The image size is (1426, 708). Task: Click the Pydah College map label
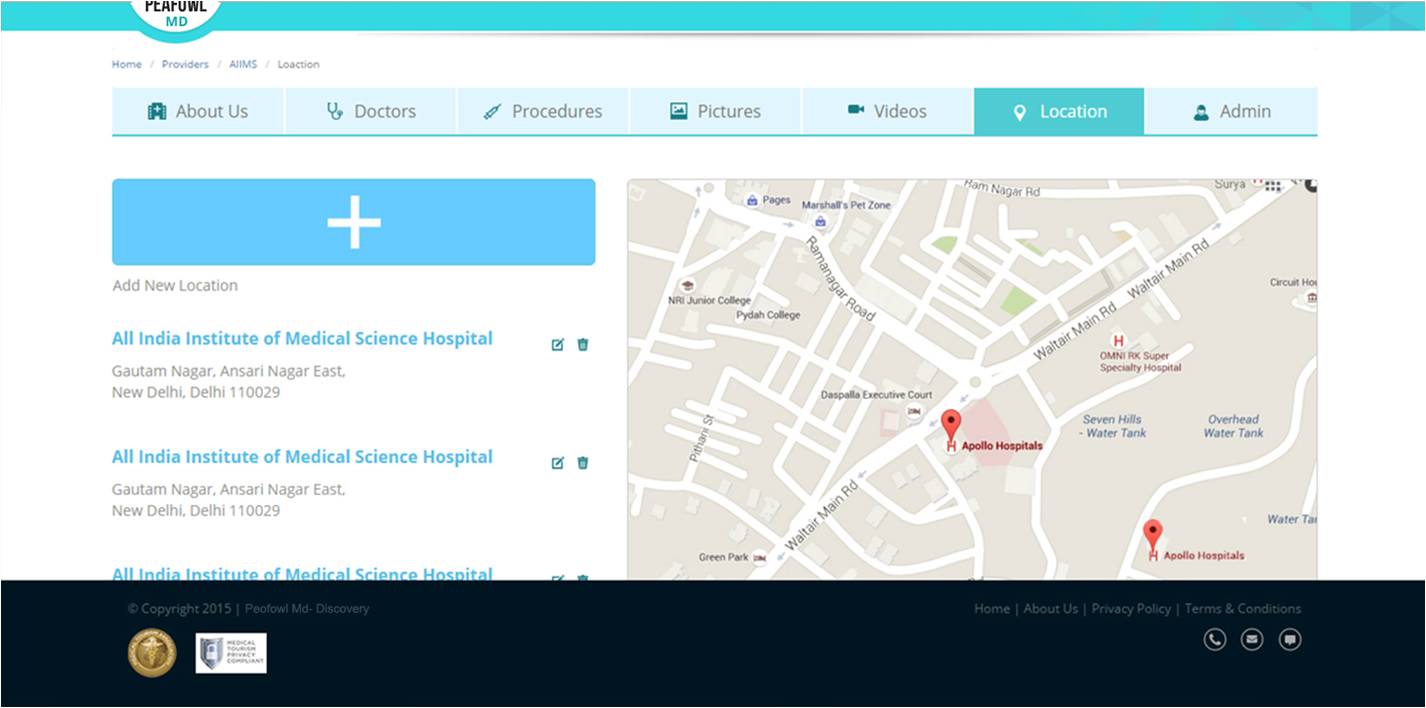[x=768, y=315]
